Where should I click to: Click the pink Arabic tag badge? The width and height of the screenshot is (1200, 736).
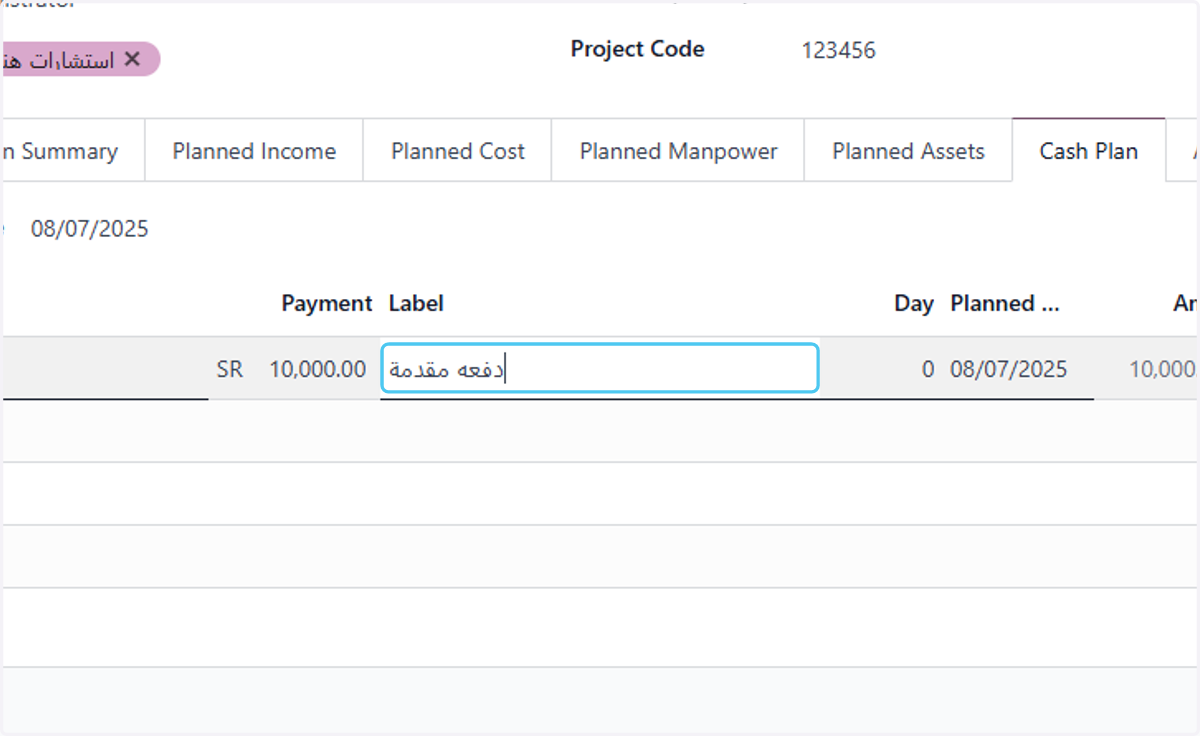coord(80,59)
